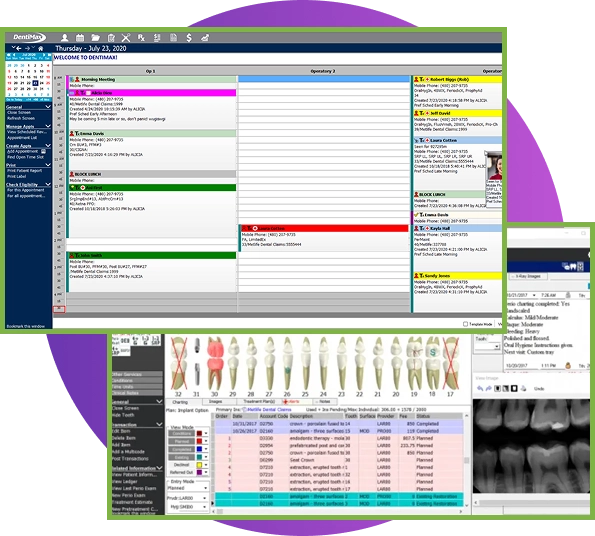Screen dimensions: 595x536
Task: Show the previous month in mini calendar
Action: click(x=14, y=55)
